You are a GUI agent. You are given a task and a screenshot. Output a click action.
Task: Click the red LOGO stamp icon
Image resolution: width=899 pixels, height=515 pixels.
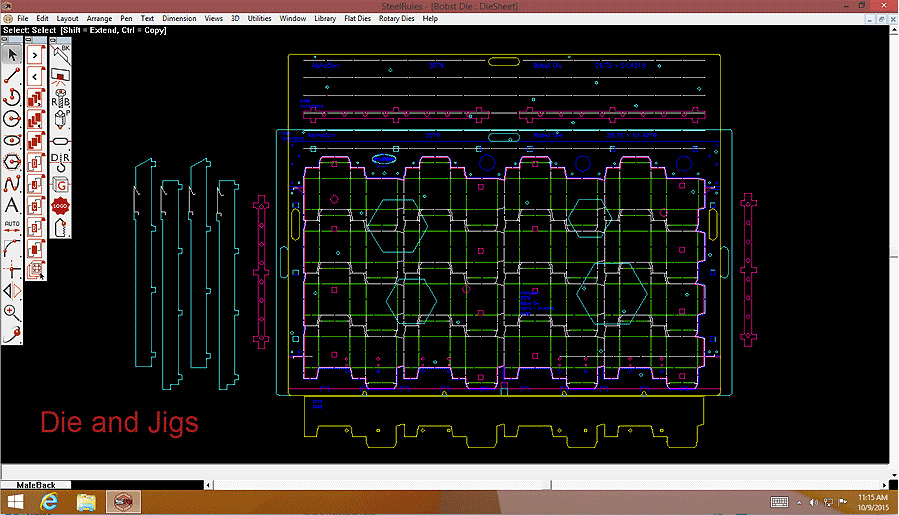point(59,205)
